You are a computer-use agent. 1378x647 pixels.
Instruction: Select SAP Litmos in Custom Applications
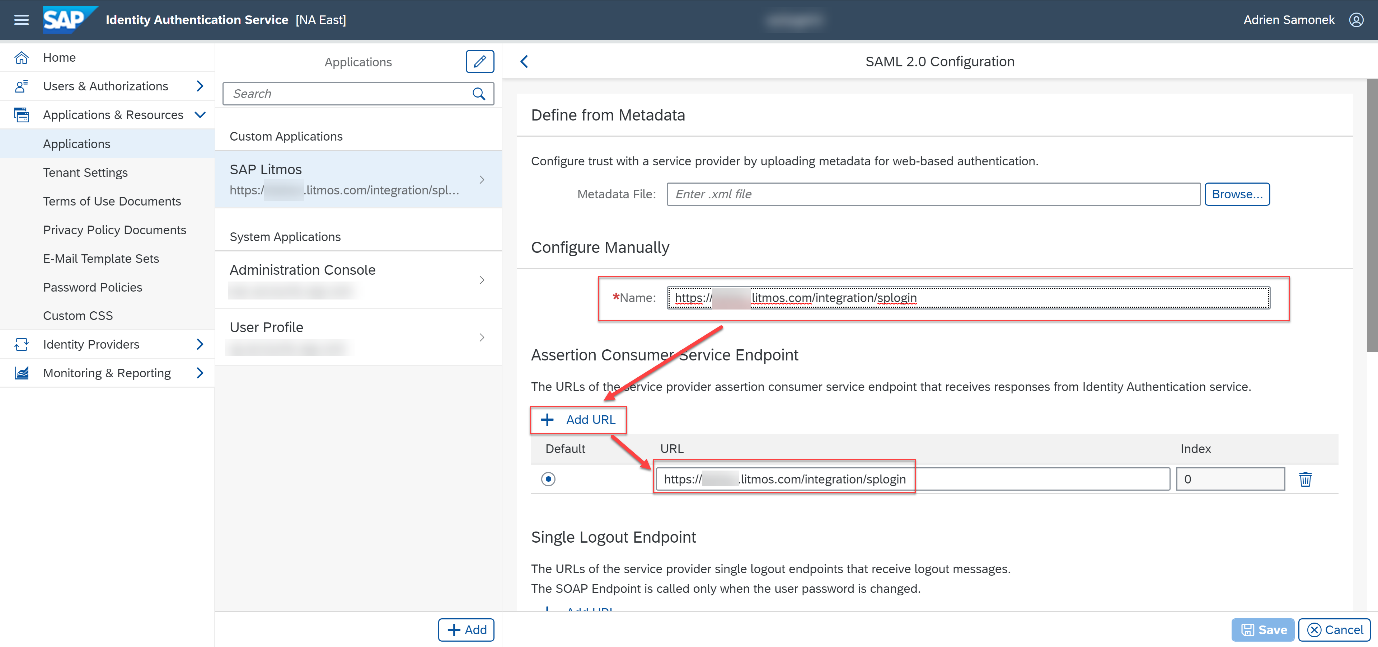(358, 180)
